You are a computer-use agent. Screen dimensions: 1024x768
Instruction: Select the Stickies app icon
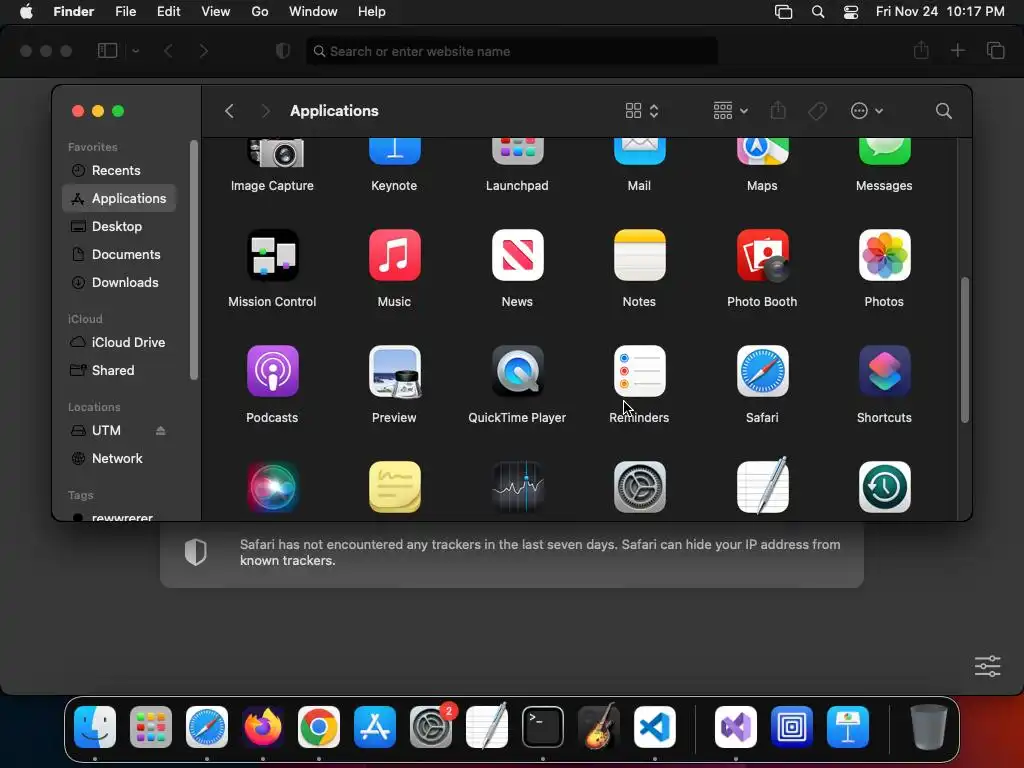[x=394, y=487]
